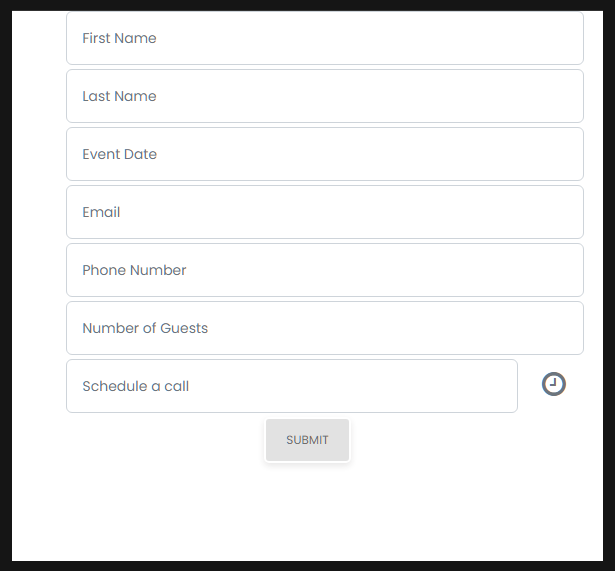Click the Phone Number field
The width and height of the screenshot is (615, 571).
pos(325,270)
